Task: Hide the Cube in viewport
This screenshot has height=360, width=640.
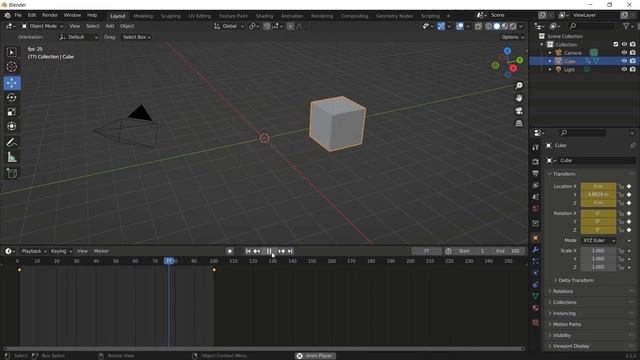Action: point(624,61)
